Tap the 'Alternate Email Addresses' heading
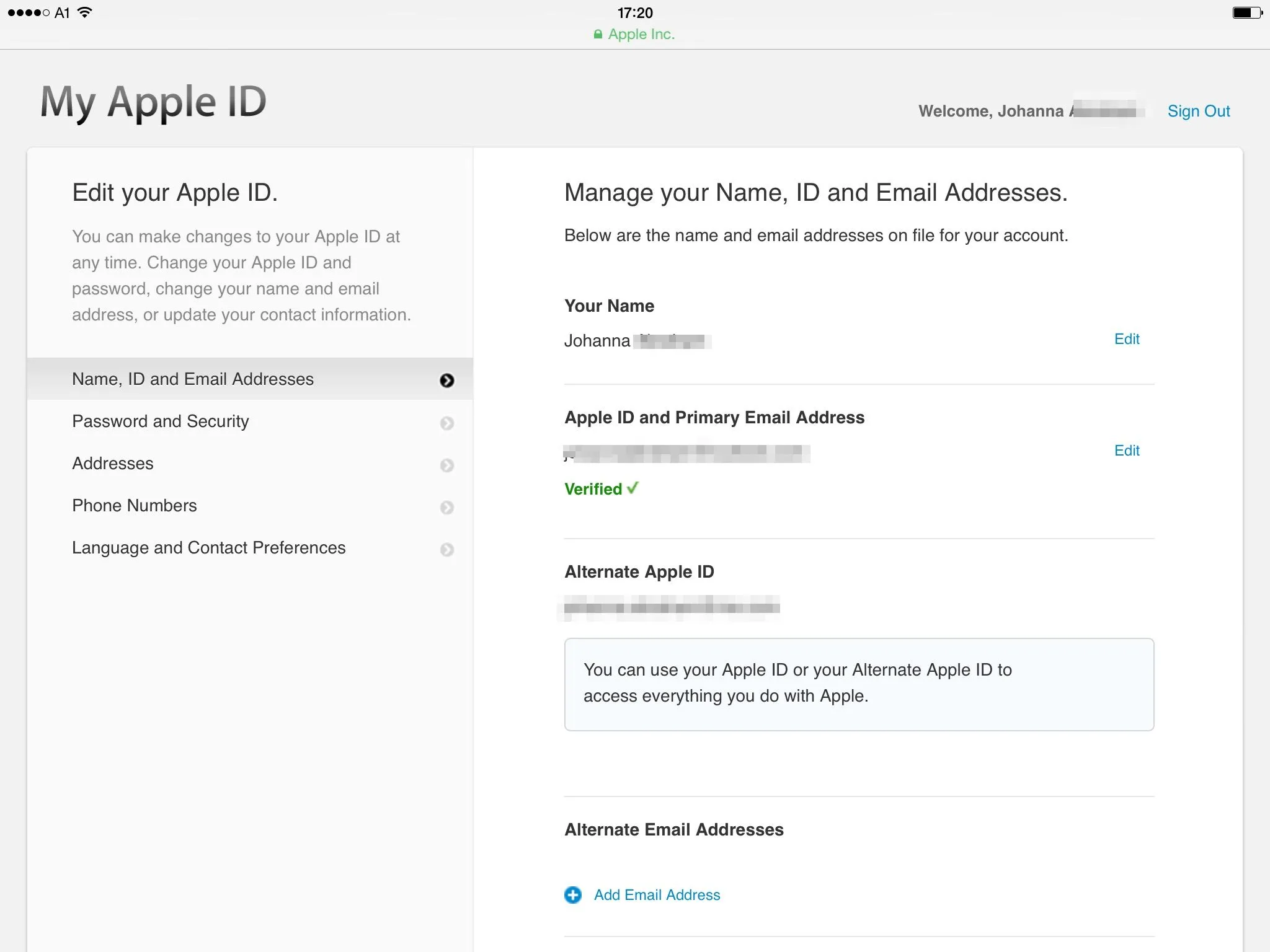 [674, 829]
